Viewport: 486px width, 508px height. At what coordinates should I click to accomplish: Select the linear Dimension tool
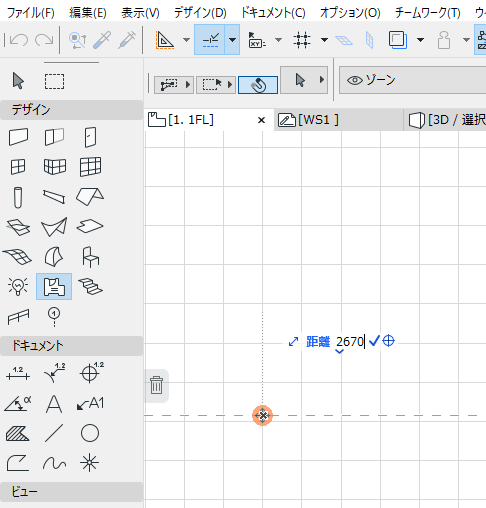pos(18,374)
